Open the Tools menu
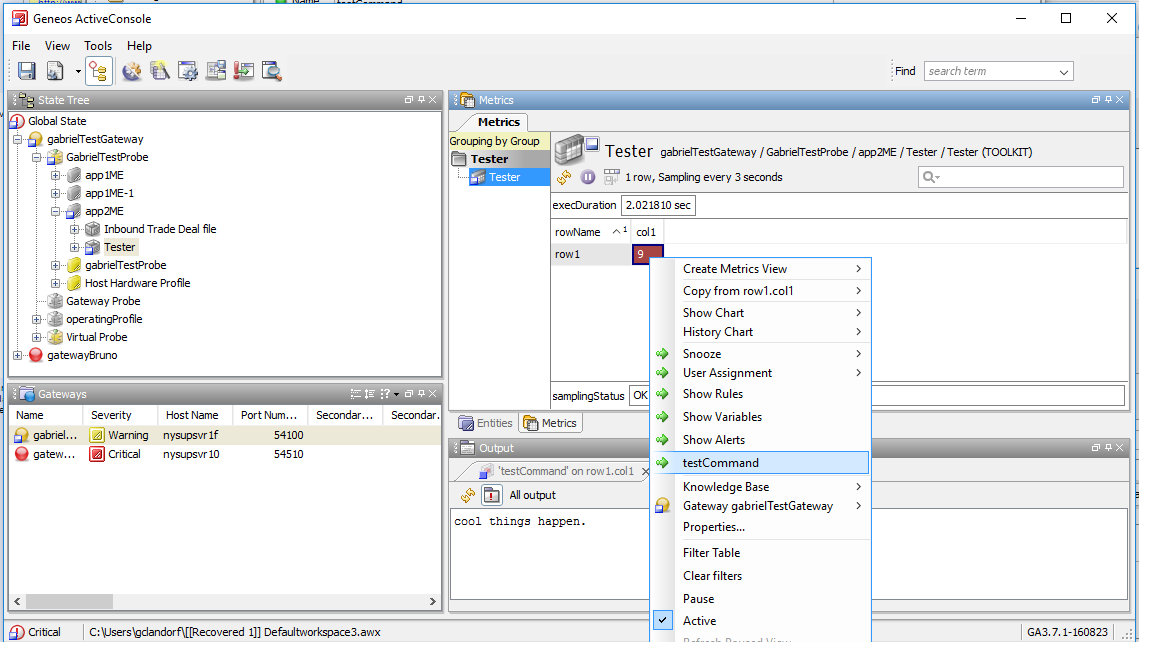The image size is (1152, 648). (98, 46)
